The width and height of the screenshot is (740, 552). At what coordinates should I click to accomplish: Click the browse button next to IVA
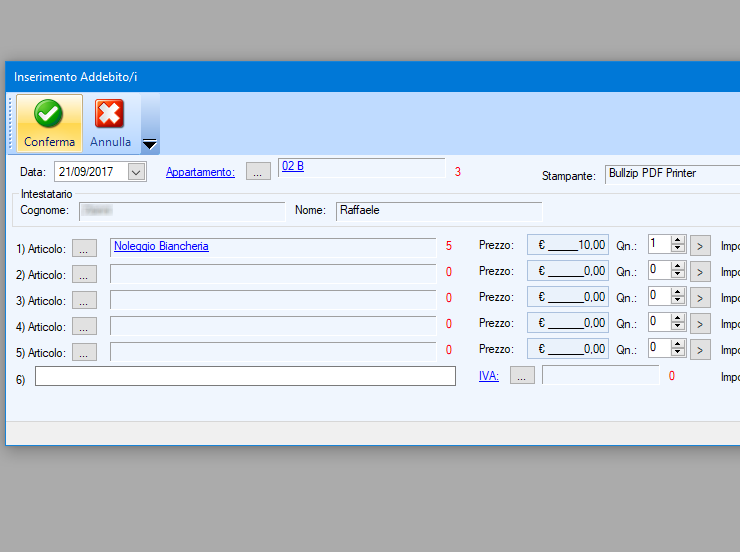click(x=522, y=375)
